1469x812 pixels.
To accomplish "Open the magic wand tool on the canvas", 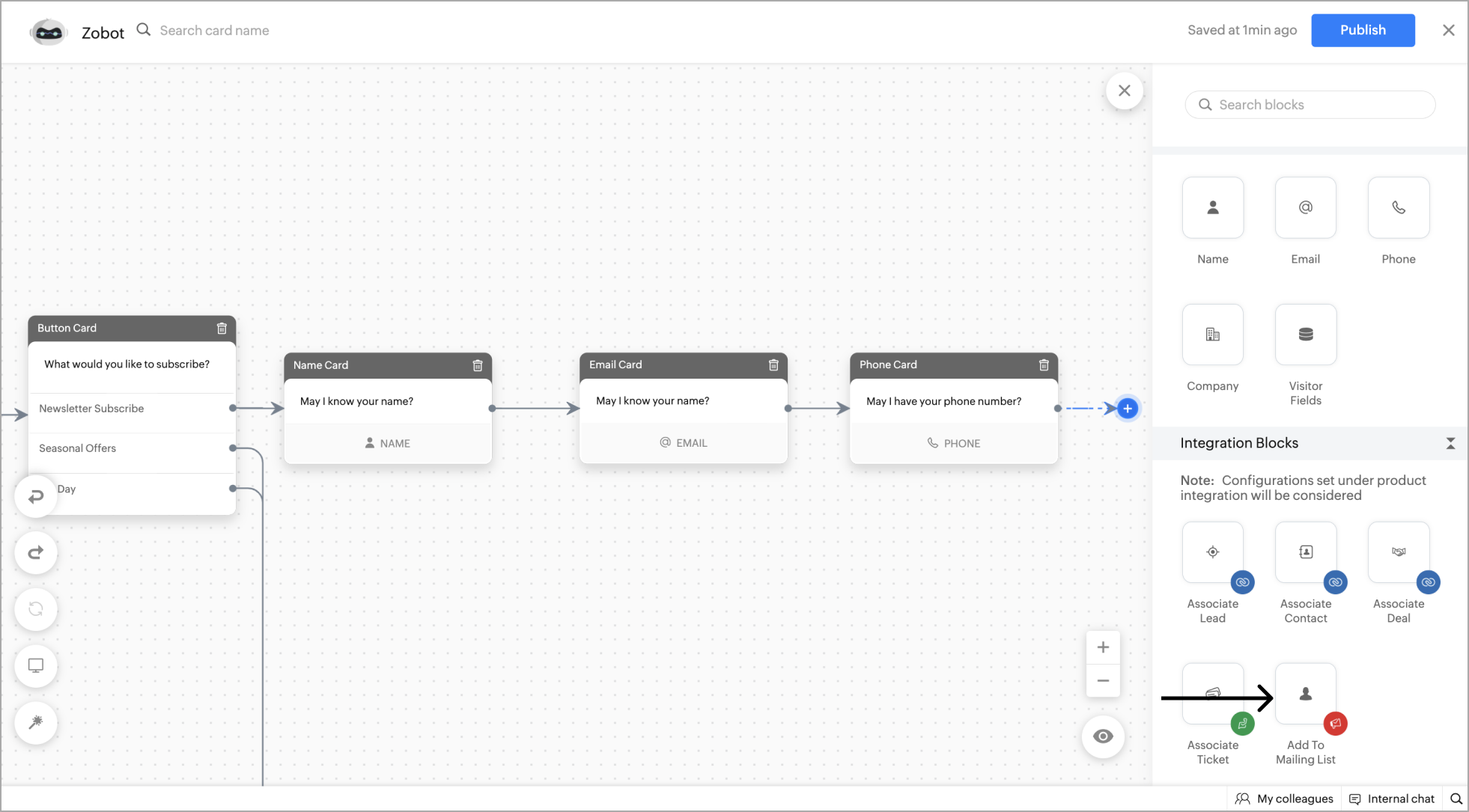I will [35, 722].
